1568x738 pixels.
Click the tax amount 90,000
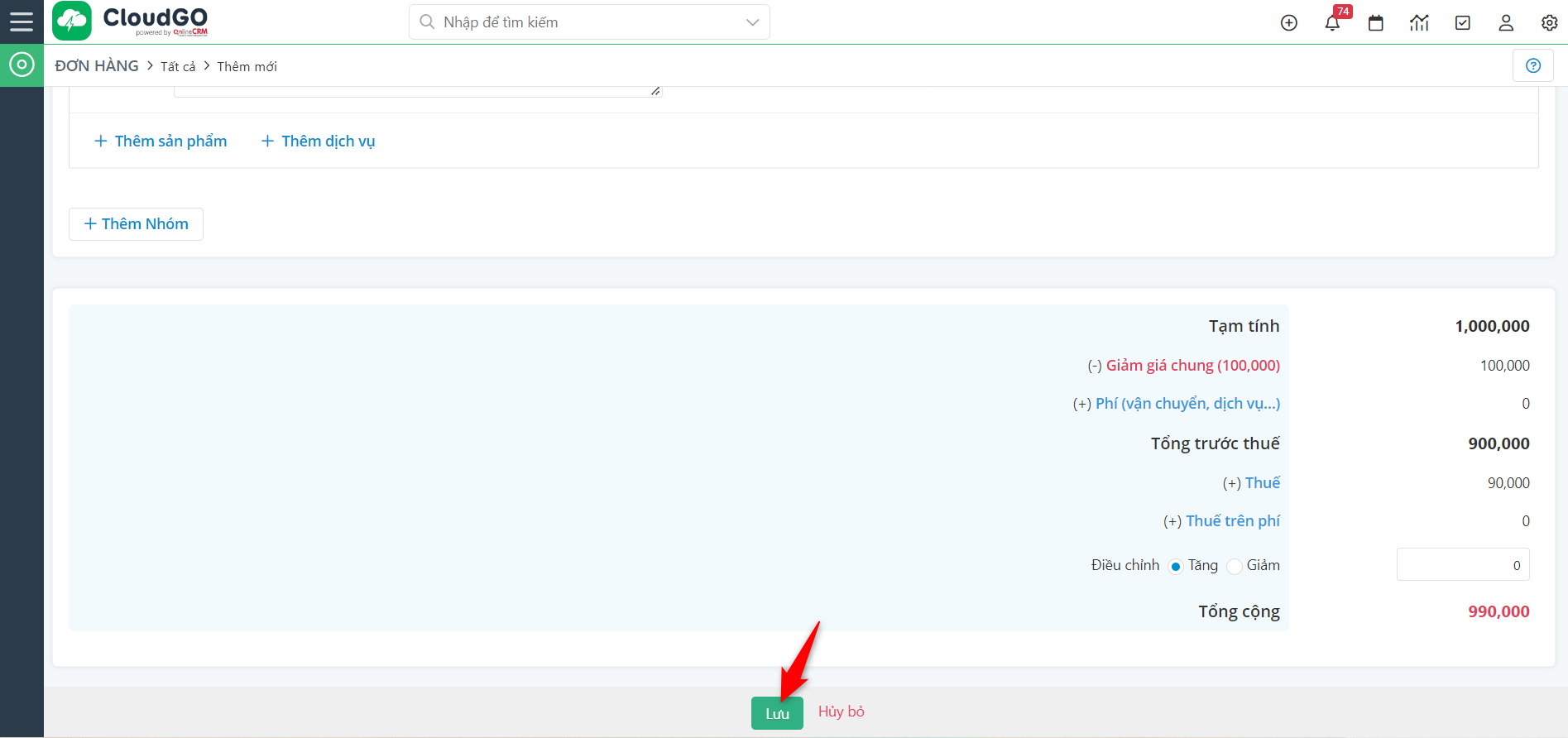pyautogui.click(x=1508, y=483)
